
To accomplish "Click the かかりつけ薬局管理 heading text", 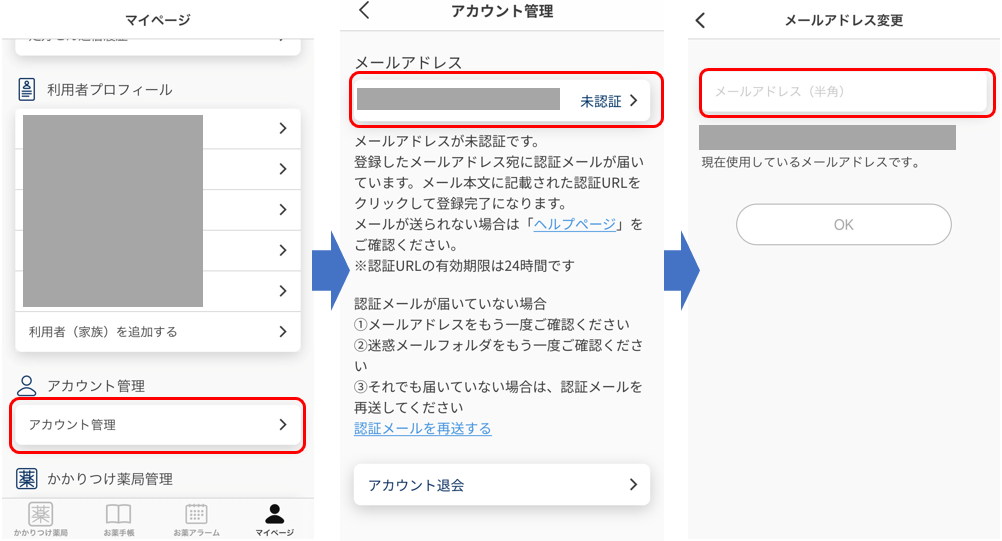I will pyautogui.click(x=110, y=479).
